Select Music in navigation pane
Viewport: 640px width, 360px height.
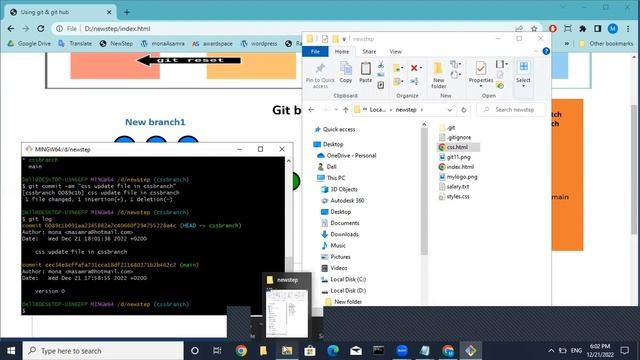pyautogui.click(x=333, y=245)
